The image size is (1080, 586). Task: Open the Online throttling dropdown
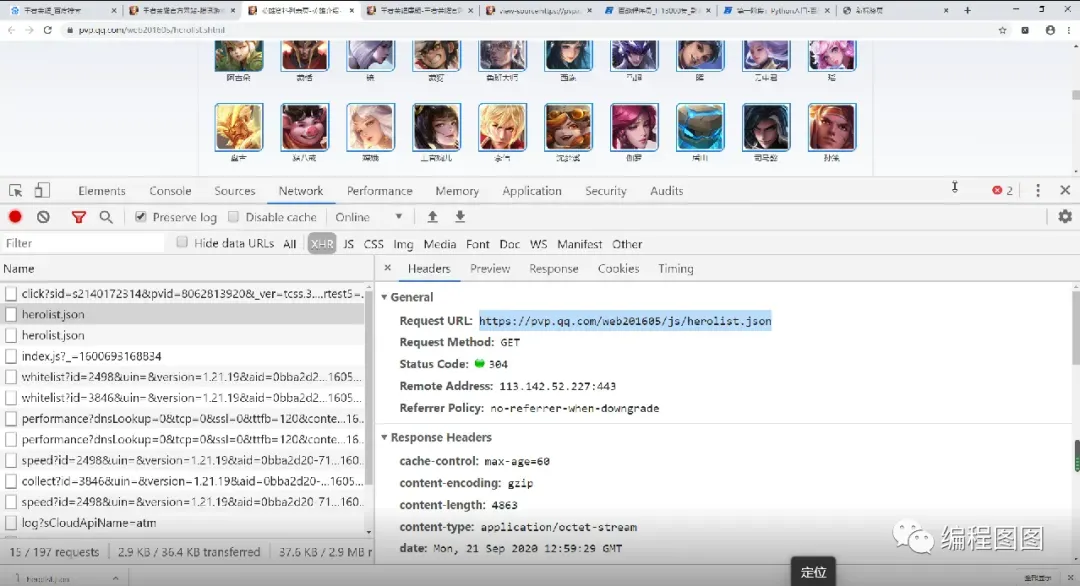pos(368,217)
